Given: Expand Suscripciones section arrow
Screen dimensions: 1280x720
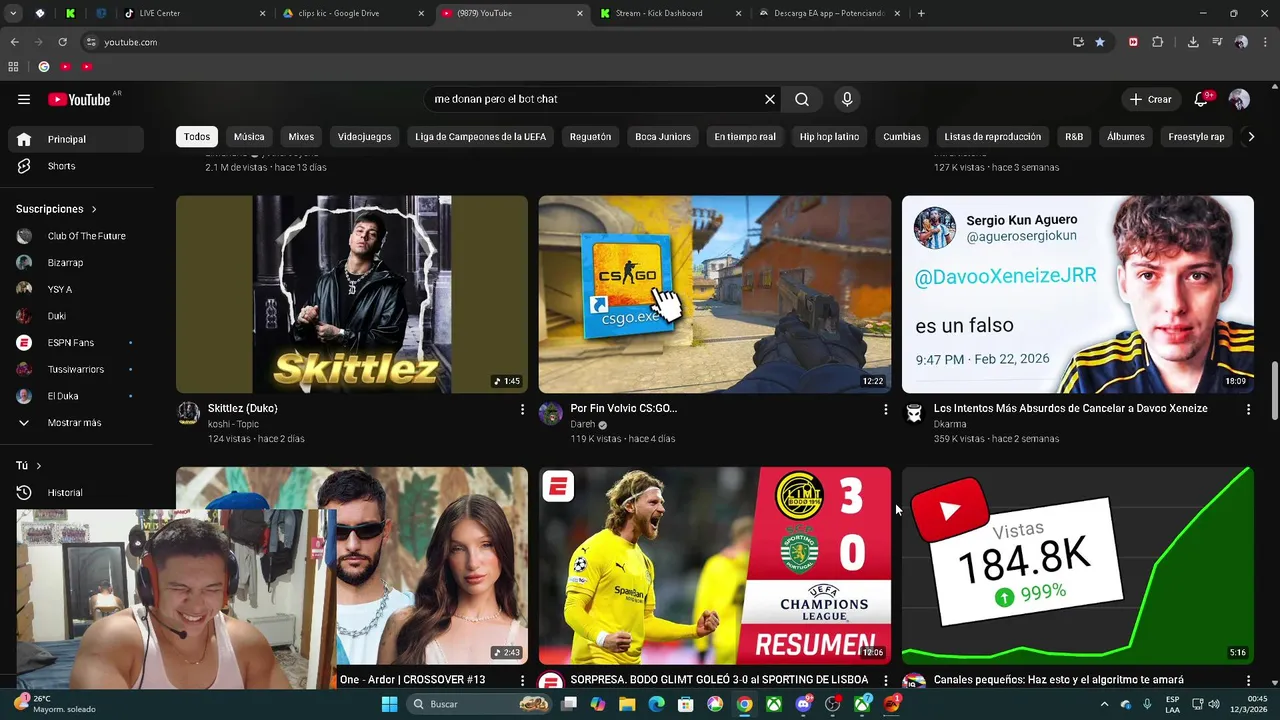Looking at the screenshot, I should (x=95, y=209).
